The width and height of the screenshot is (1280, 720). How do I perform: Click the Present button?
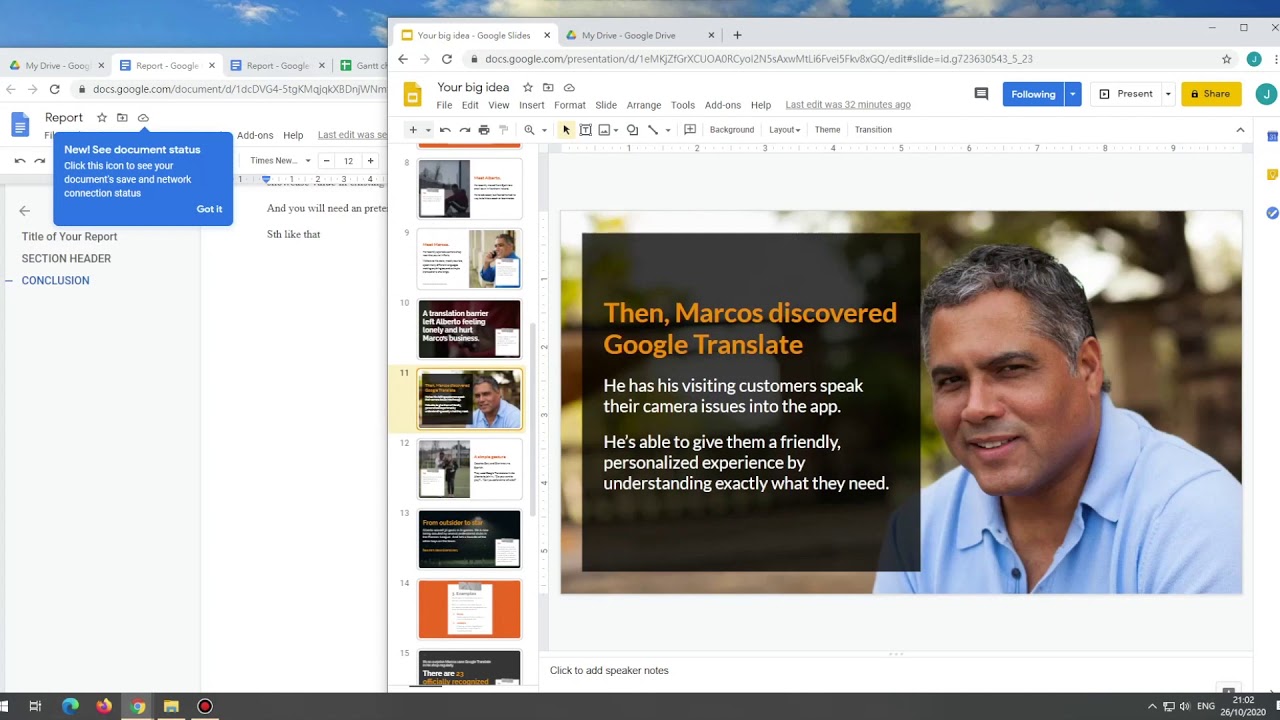(x=1126, y=94)
